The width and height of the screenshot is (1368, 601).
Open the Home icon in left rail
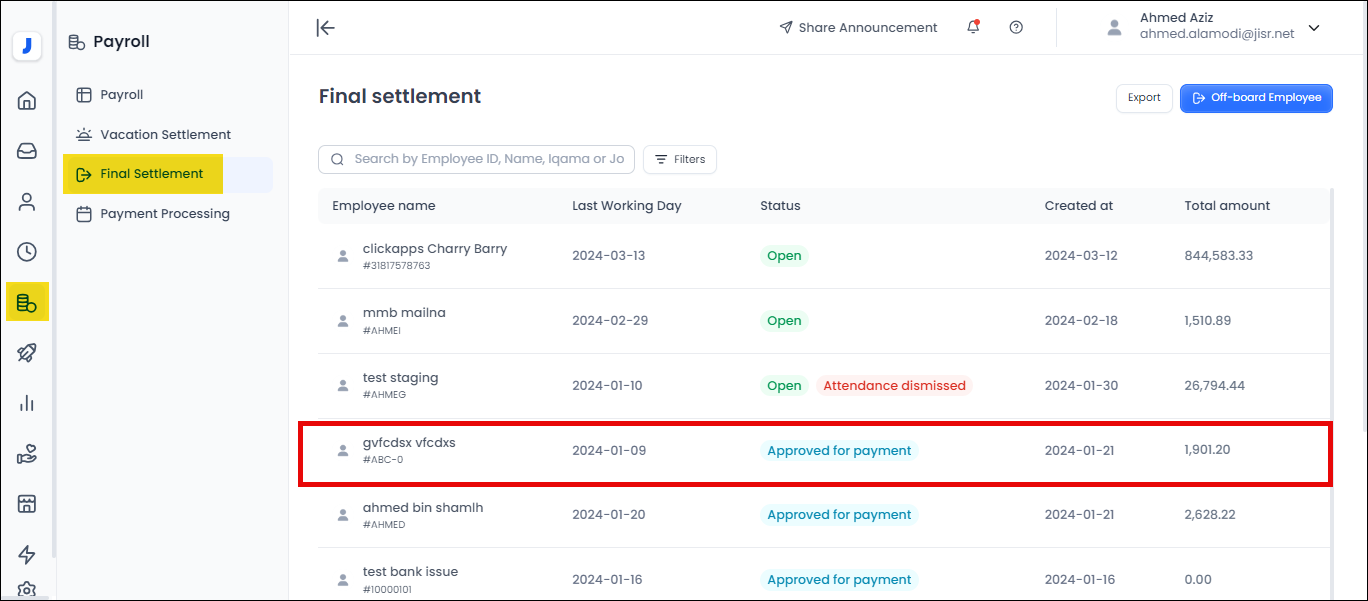27,100
